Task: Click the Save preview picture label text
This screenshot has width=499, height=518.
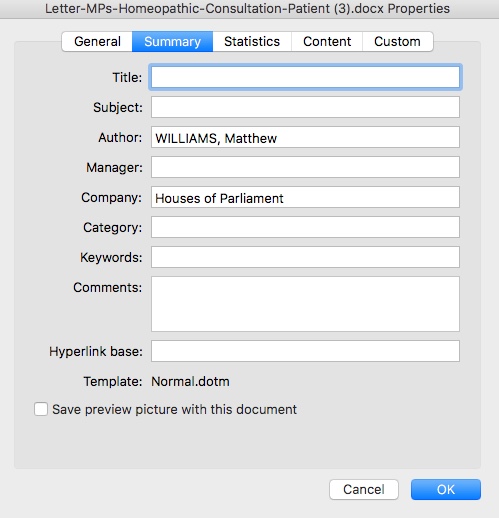Action: pos(174,409)
